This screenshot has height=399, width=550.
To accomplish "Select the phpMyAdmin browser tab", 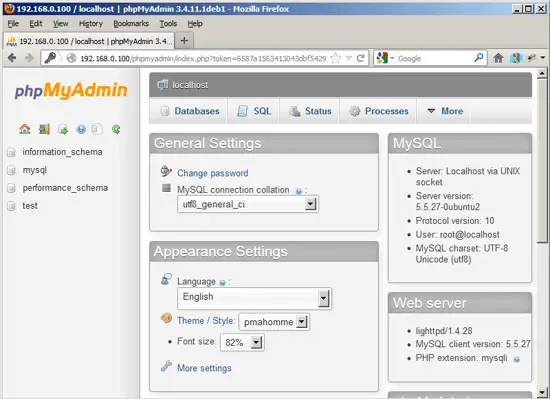I will point(90,41).
